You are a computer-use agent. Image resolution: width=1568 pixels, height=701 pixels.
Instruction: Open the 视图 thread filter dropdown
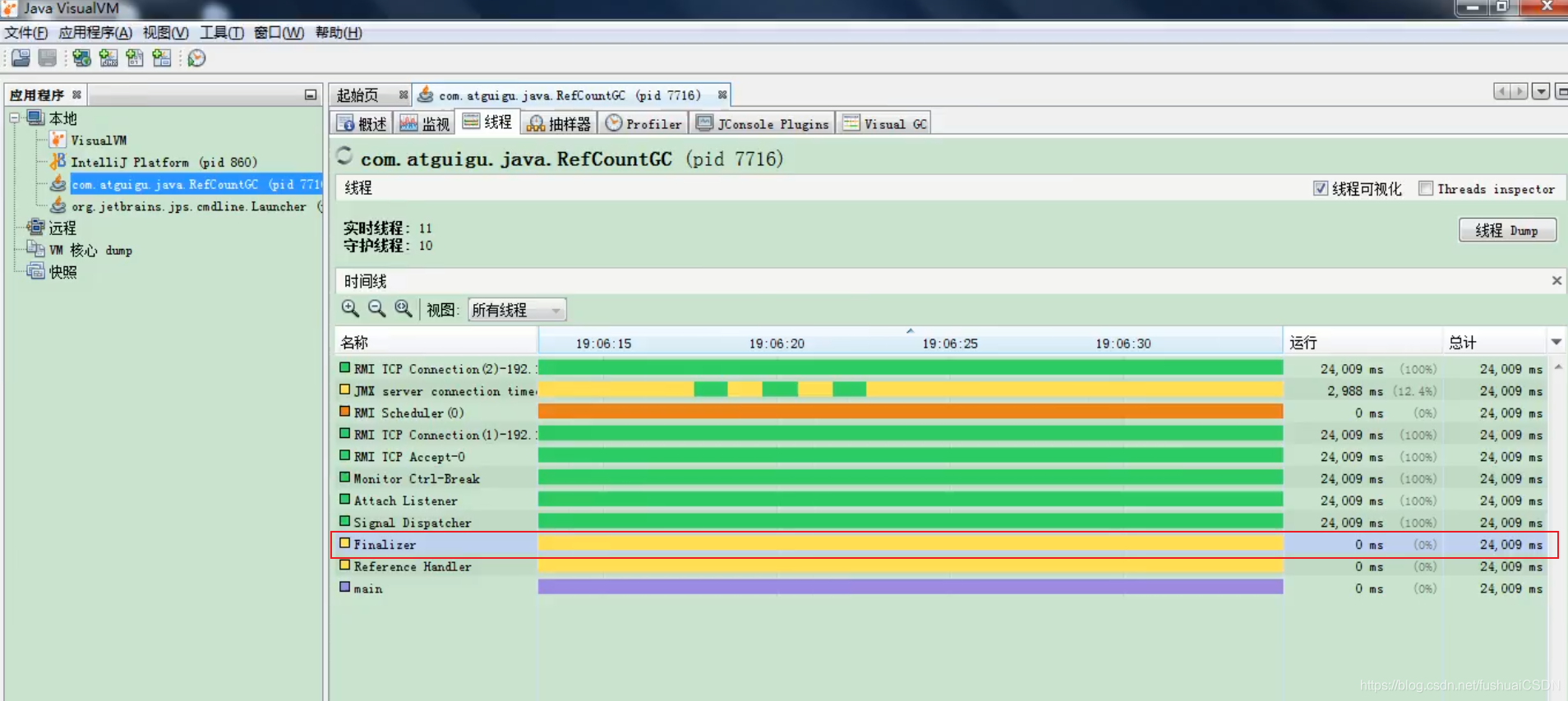[517, 310]
